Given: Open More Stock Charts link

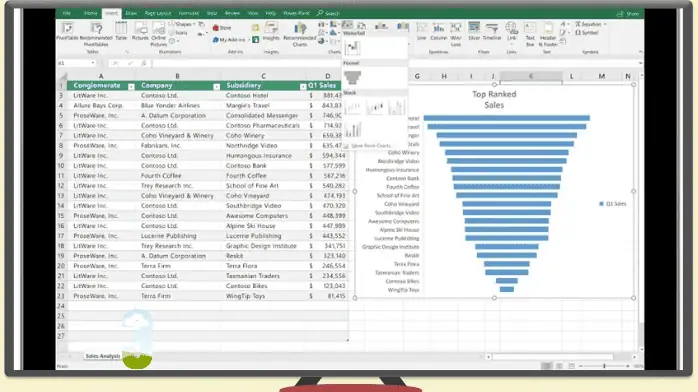Looking at the screenshot, I should [x=368, y=145].
